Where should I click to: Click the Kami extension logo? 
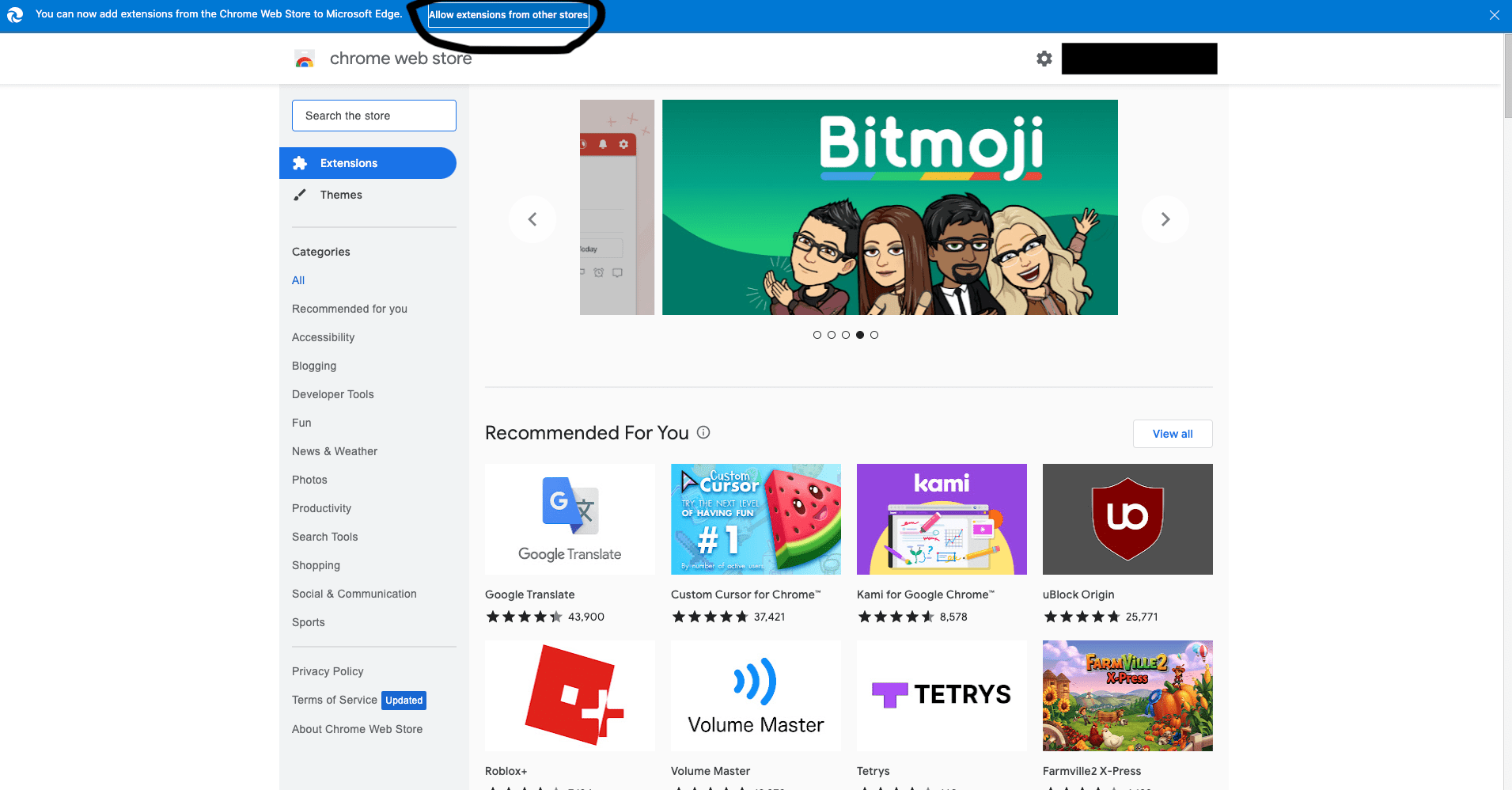click(941, 518)
